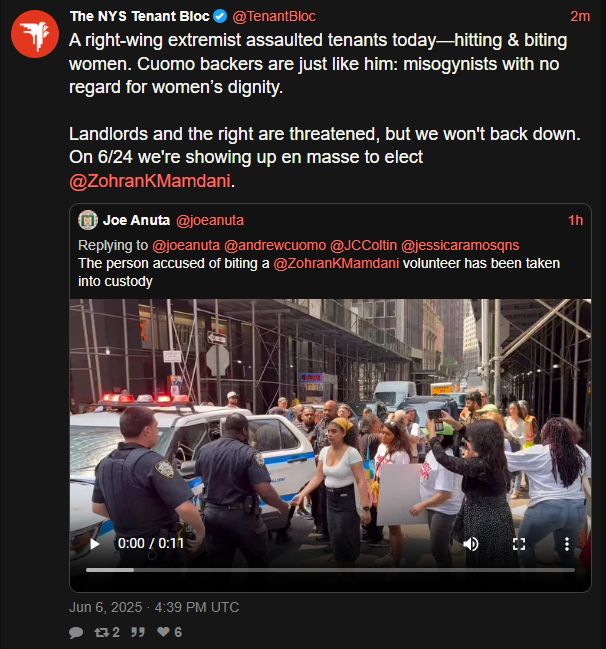Screen dimensions: 606x649
Task: Click @andrewcuomo in reply line
Action: [275, 245]
